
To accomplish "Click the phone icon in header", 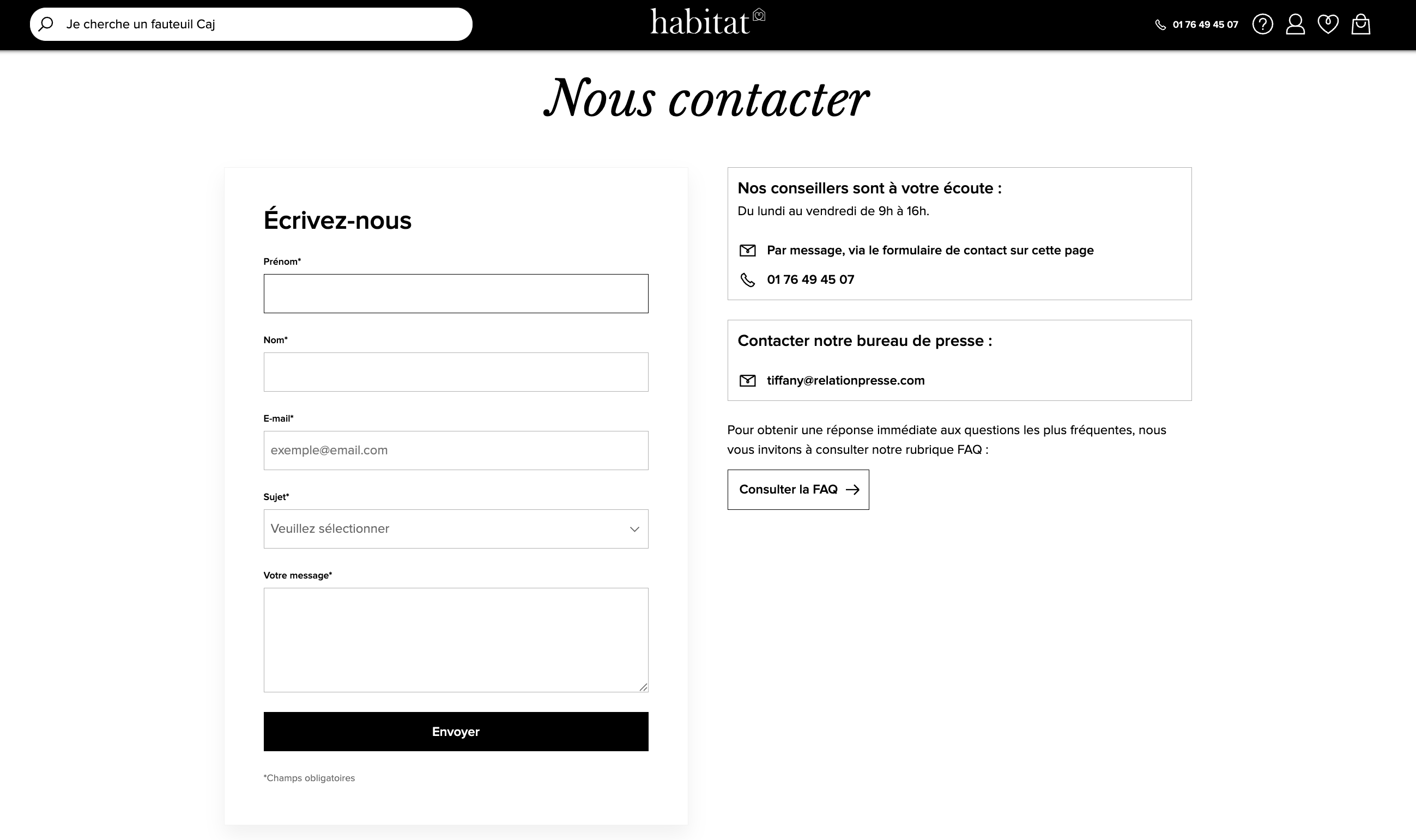I will (x=1161, y=25).
